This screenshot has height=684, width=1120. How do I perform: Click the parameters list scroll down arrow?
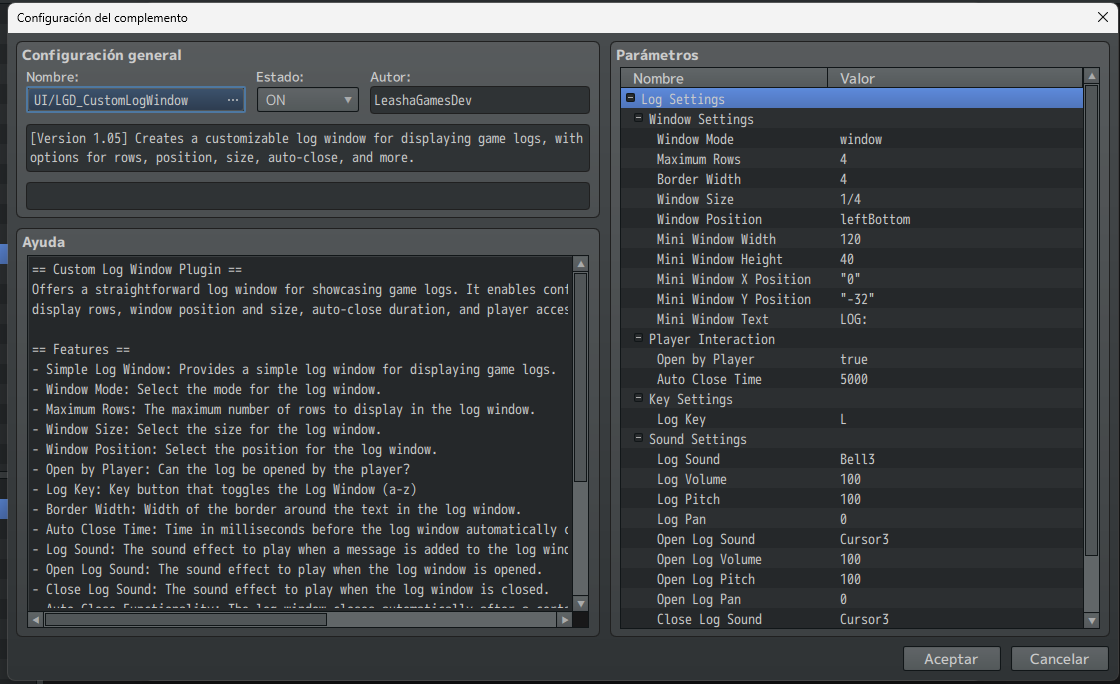point(1091,621)
